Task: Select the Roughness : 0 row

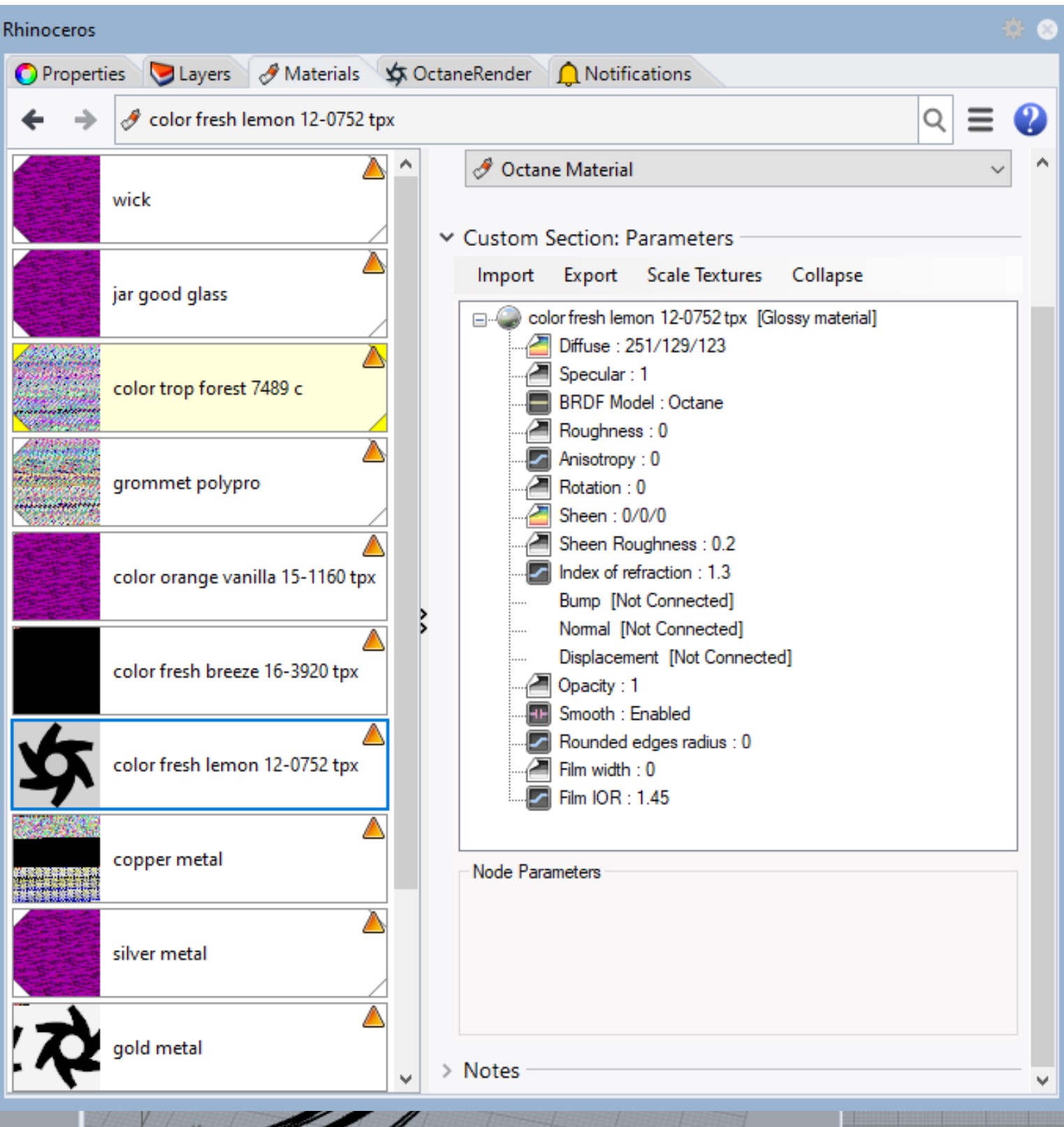Action: [x=613, y=431]
